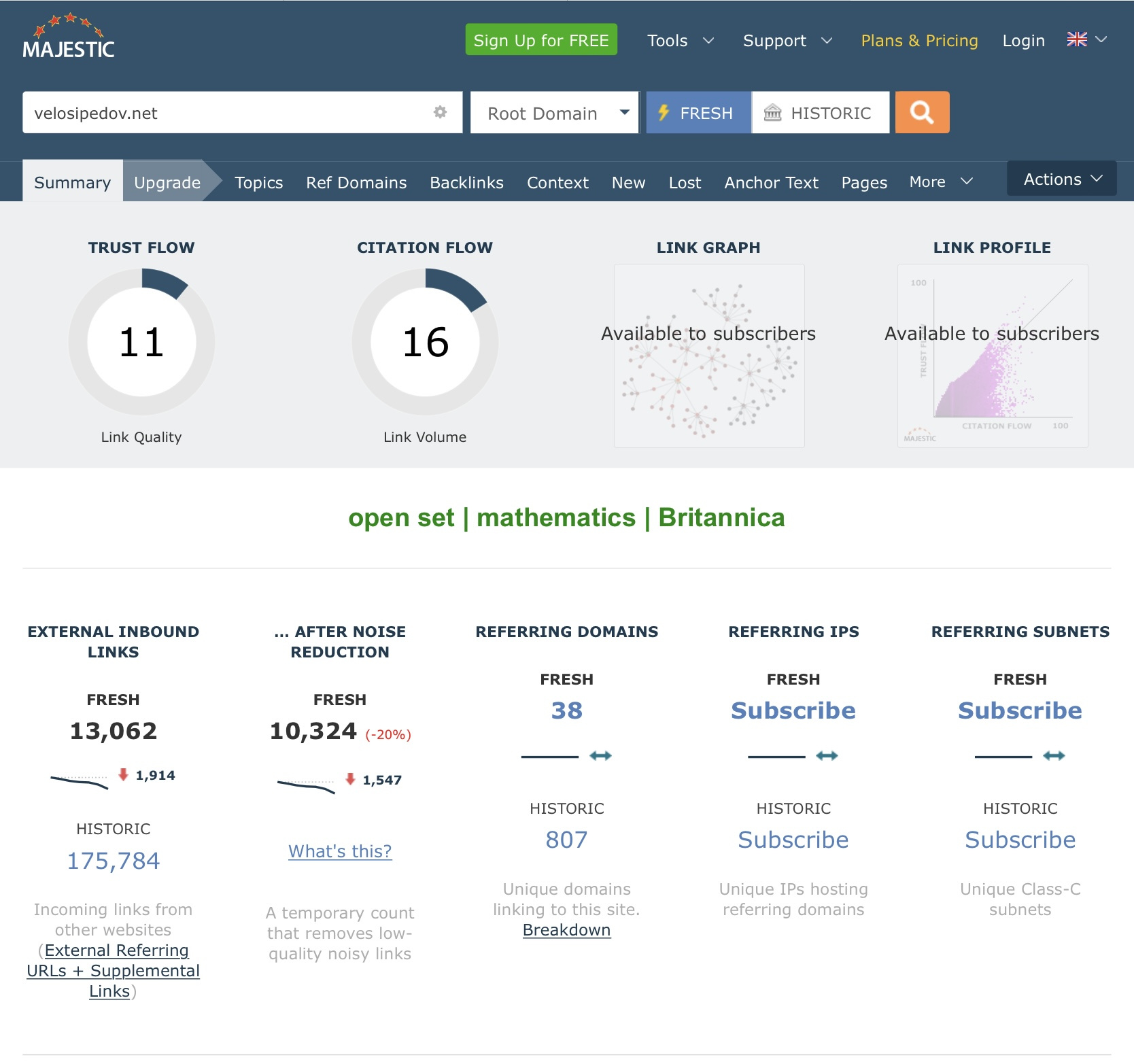The width and height of the screenshot is (1134, 1064).
Task: Click the value 10,324
Action: click(x=313, y=731)
